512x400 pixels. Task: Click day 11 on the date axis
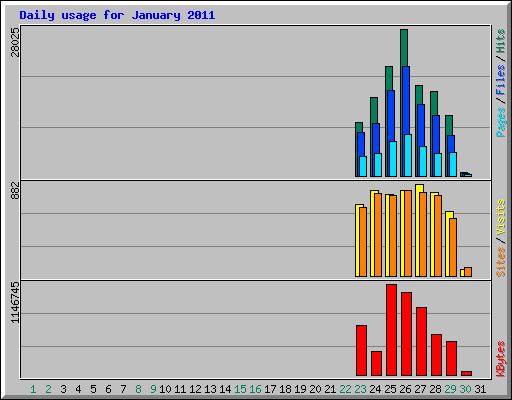click(x=180, y=389)
